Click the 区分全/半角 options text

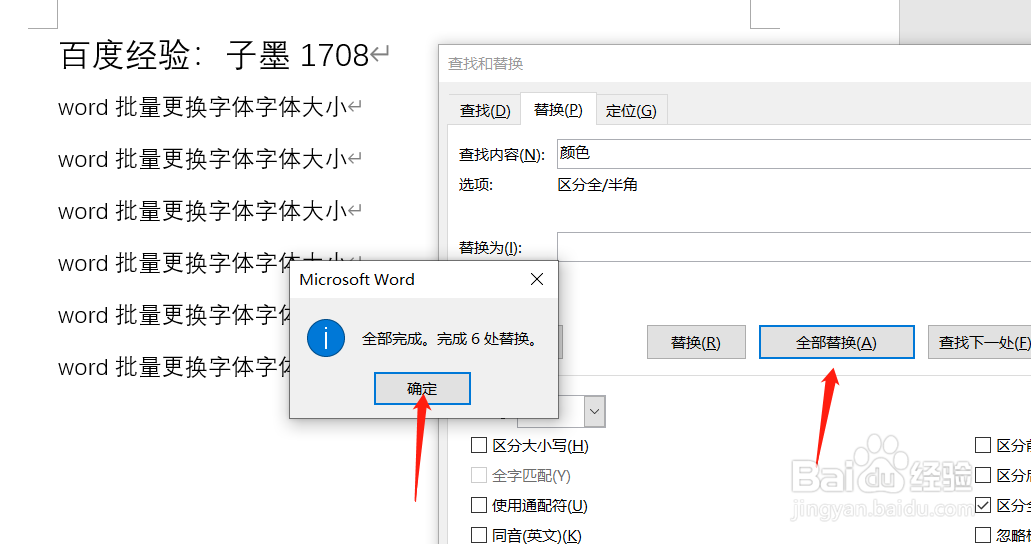point(598,185)
